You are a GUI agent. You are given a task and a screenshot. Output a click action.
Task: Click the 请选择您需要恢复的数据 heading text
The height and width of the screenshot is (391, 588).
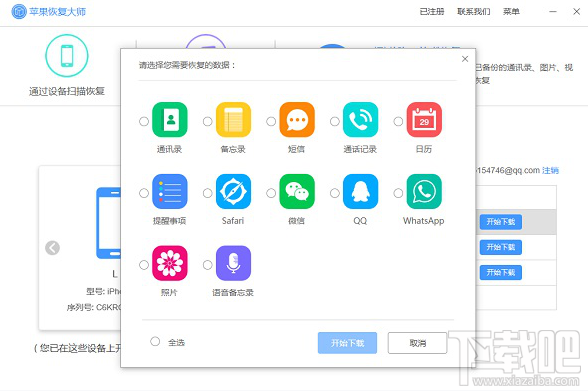coord(187,65)
